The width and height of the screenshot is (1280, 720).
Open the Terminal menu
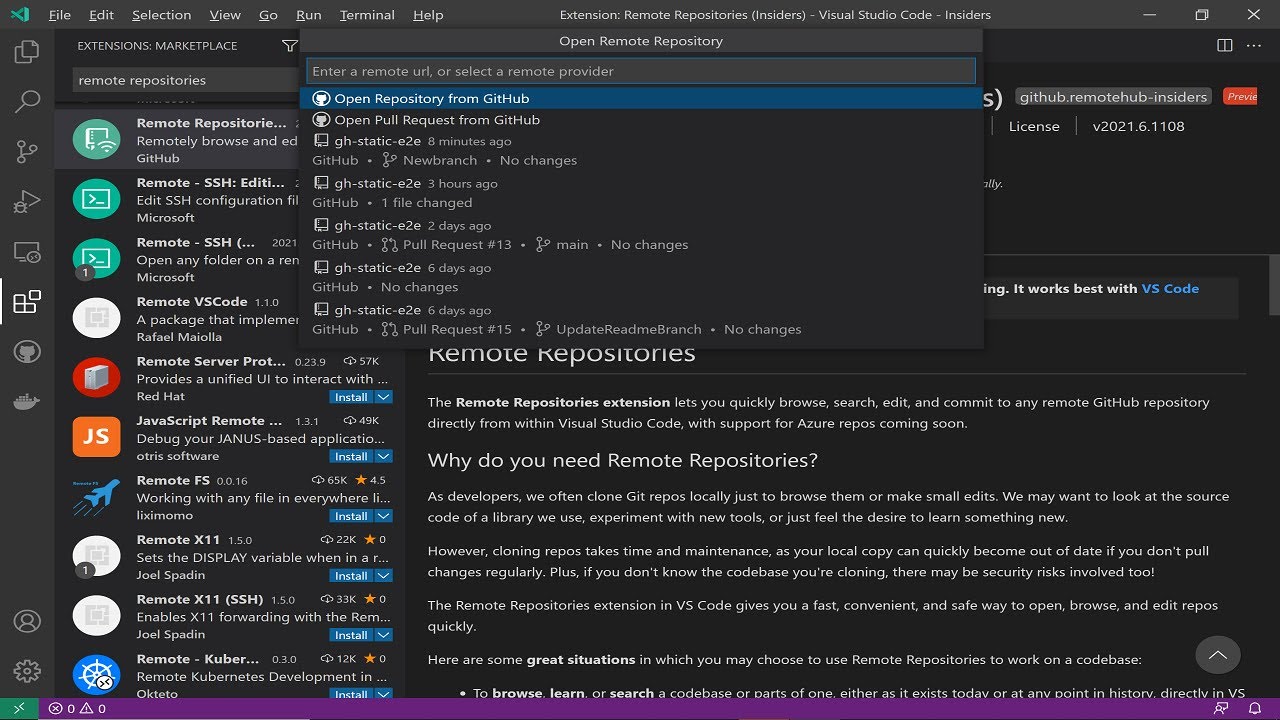click(367, 15)
